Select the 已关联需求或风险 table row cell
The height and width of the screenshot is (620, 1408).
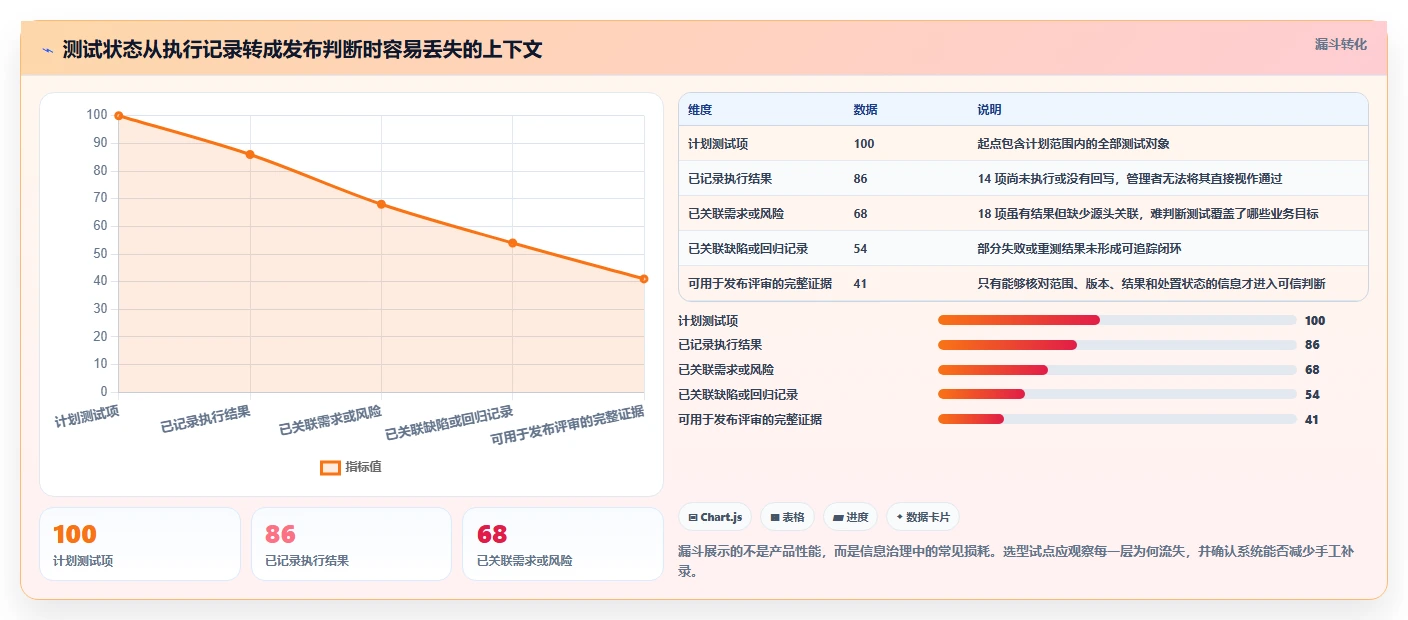[736, 214]
